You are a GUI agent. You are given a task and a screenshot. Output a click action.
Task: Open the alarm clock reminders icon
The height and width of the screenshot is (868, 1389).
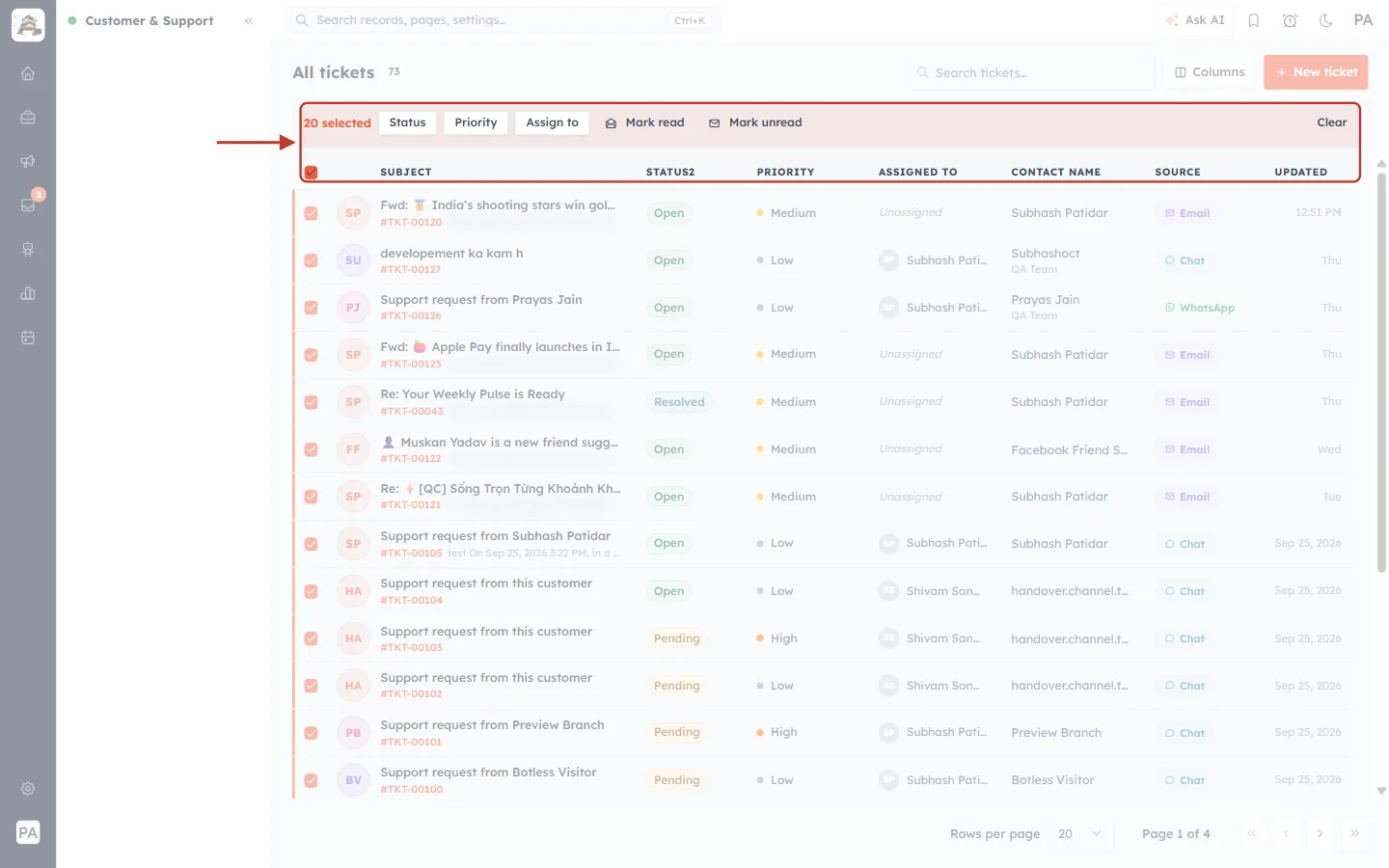point(1290,20)
